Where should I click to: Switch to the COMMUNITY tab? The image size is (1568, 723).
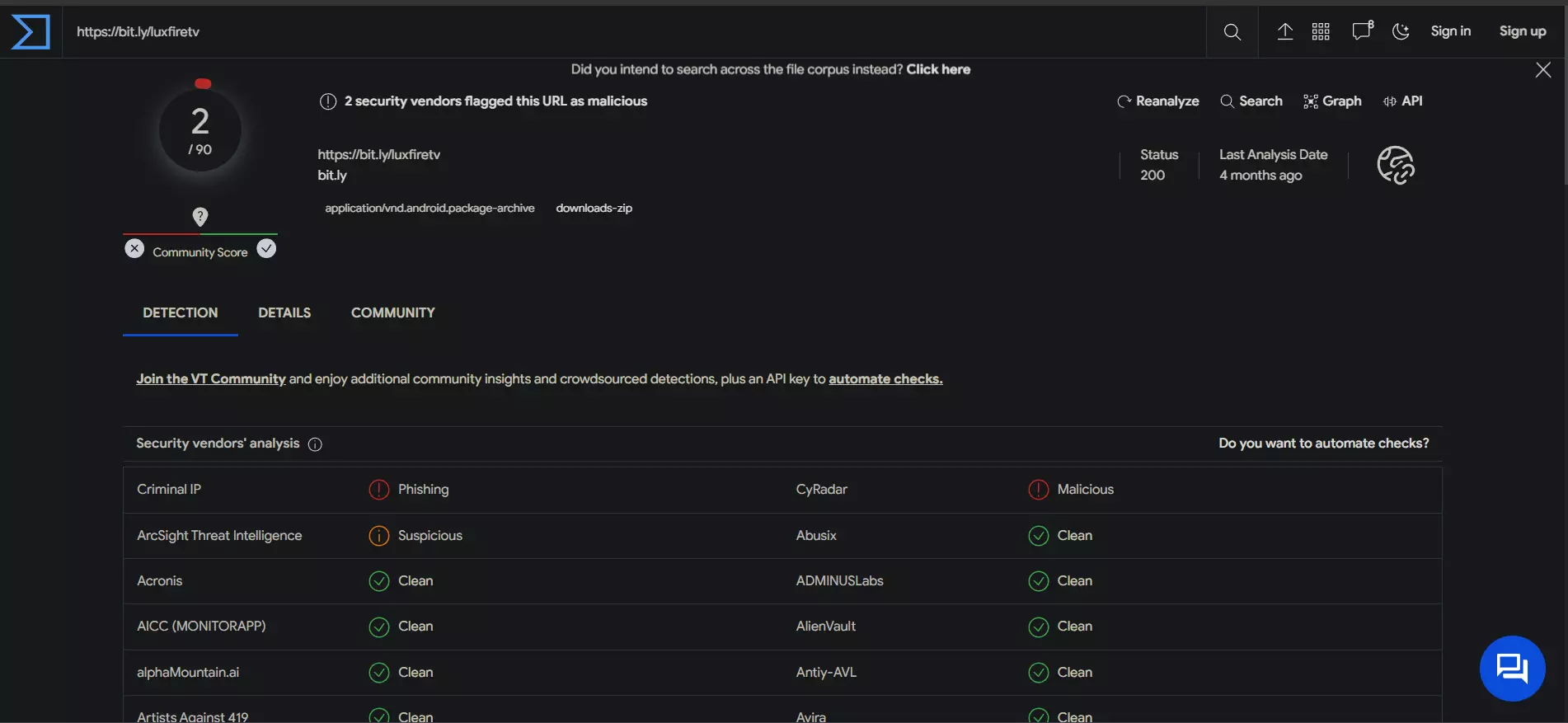click(x=393, y=312)
